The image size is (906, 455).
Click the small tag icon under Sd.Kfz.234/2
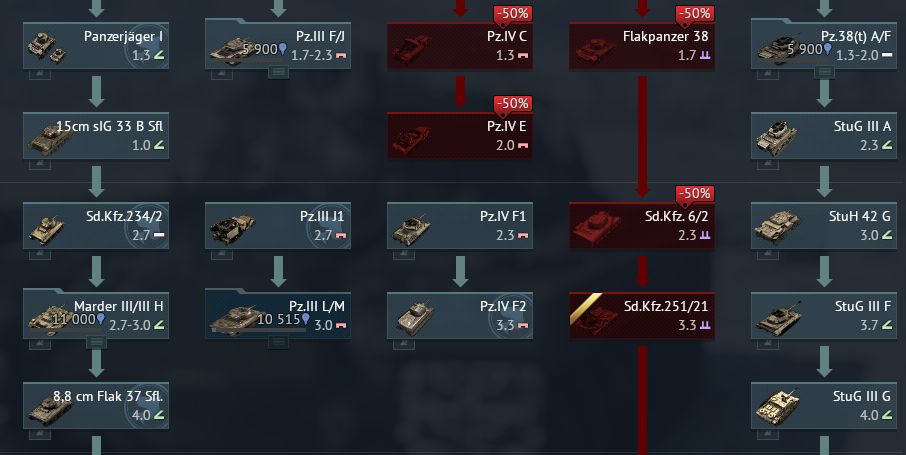point(40,255)
